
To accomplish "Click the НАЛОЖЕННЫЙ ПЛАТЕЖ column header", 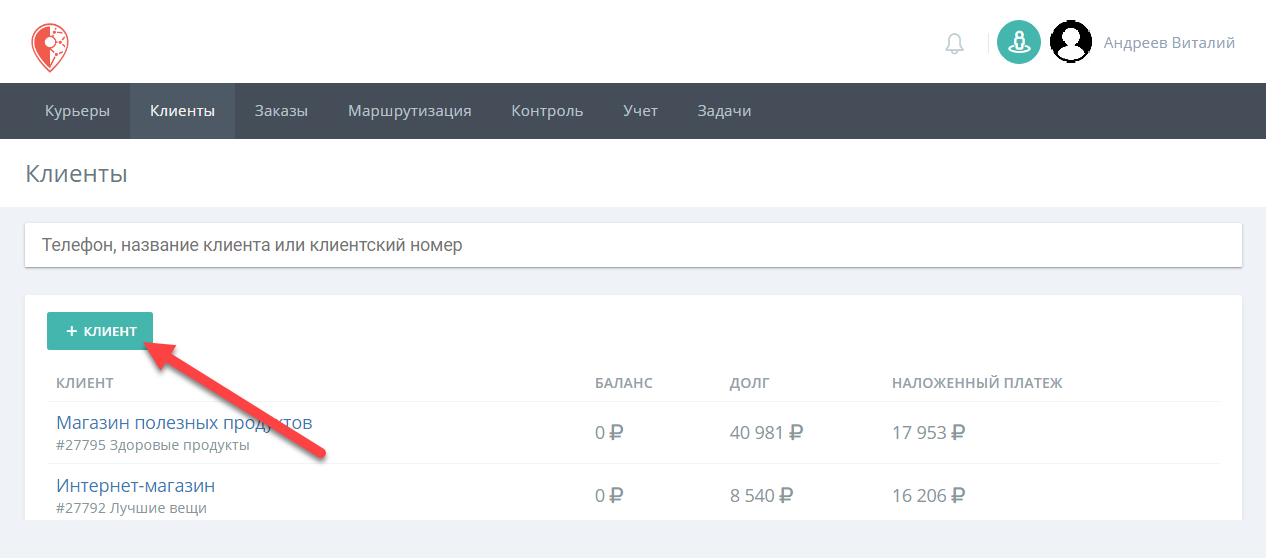I will tap(977, 383).
